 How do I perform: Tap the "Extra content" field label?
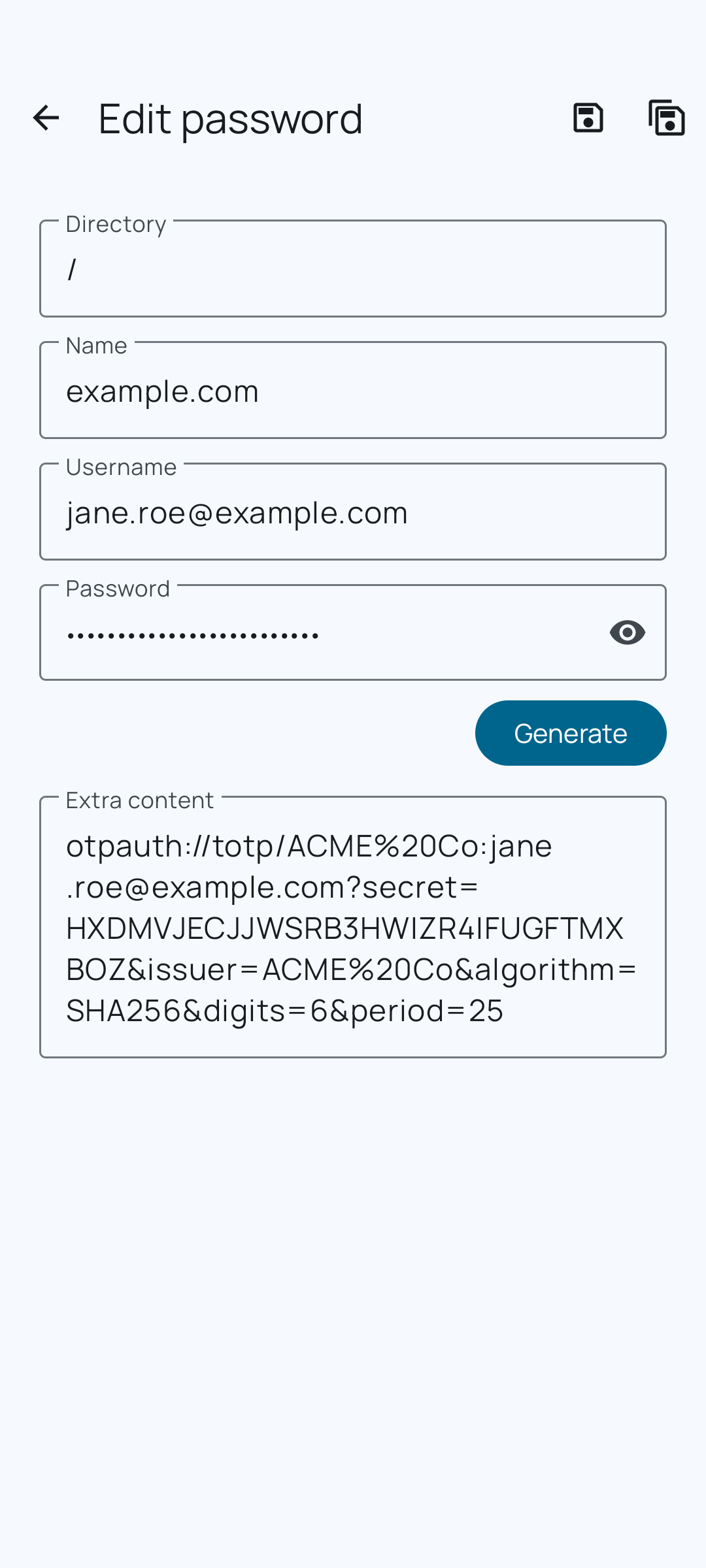[x=139, y=800]
